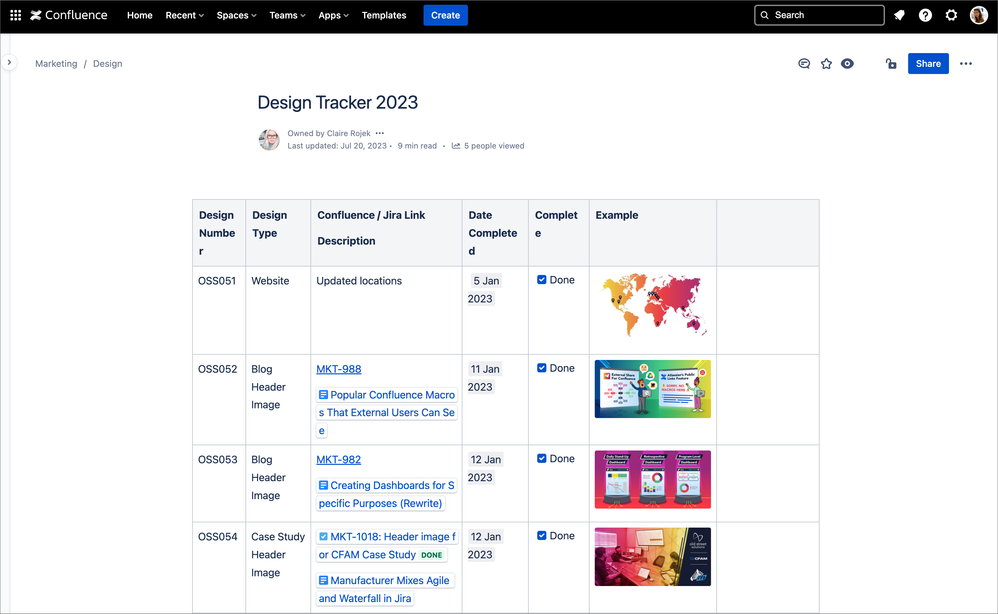The height and width of the screenshot is (614, 998).
Task: Open watch options with the eye icon
Action: click(x=847, y=63)
